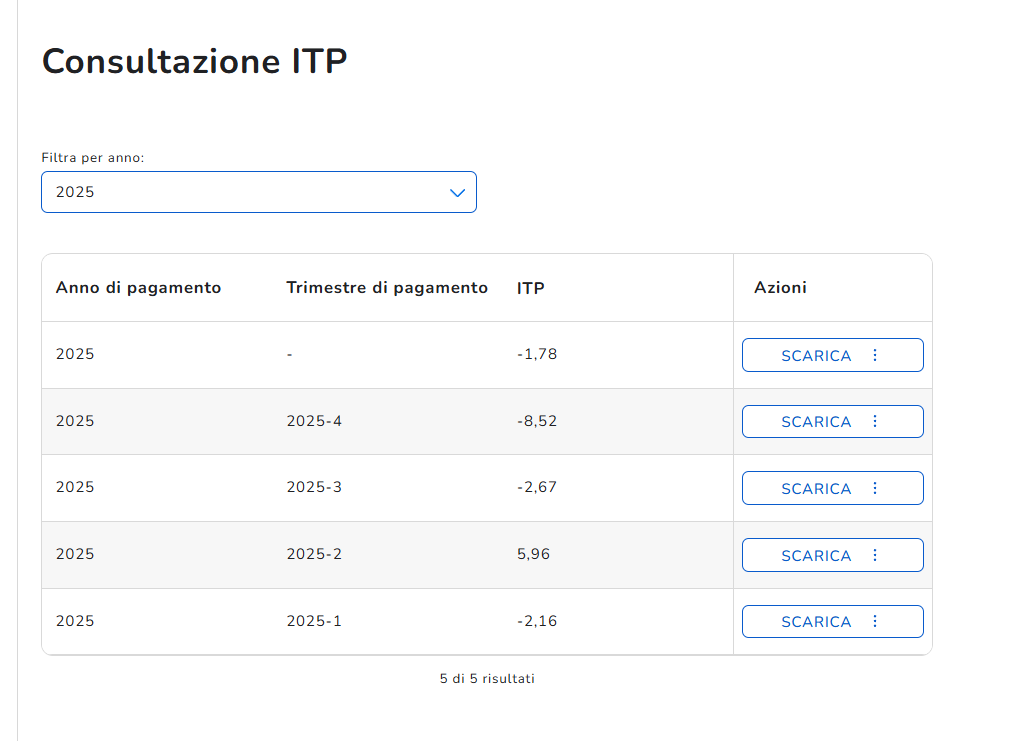The image size is (1010, 741).
Task: Click SCARICA for the ITP -1,78 row
Action: (815, 356)
